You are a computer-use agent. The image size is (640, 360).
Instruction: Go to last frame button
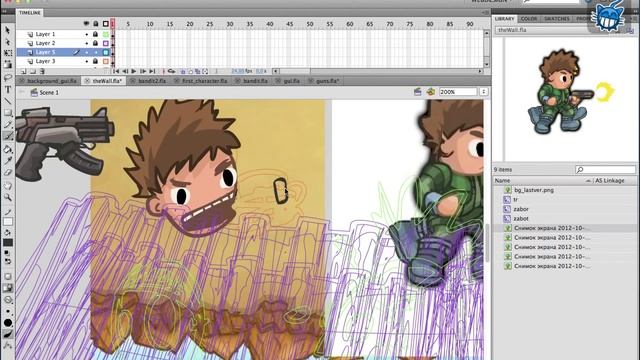pos(152,71)
